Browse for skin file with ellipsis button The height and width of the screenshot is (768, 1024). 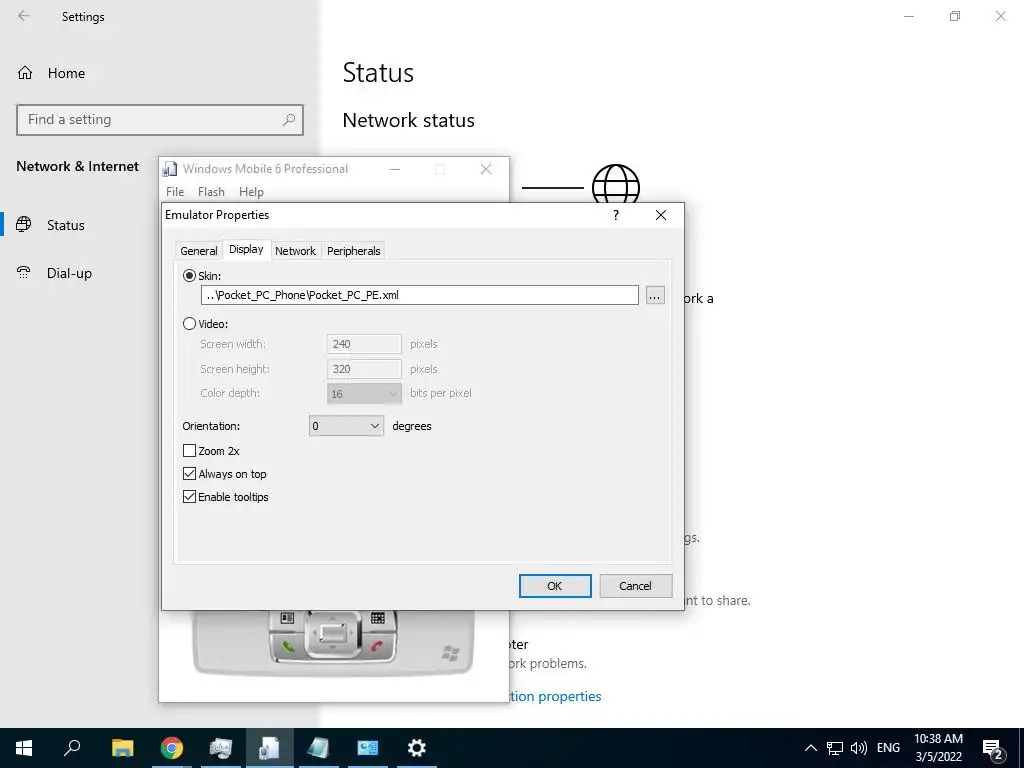point(654,295)
